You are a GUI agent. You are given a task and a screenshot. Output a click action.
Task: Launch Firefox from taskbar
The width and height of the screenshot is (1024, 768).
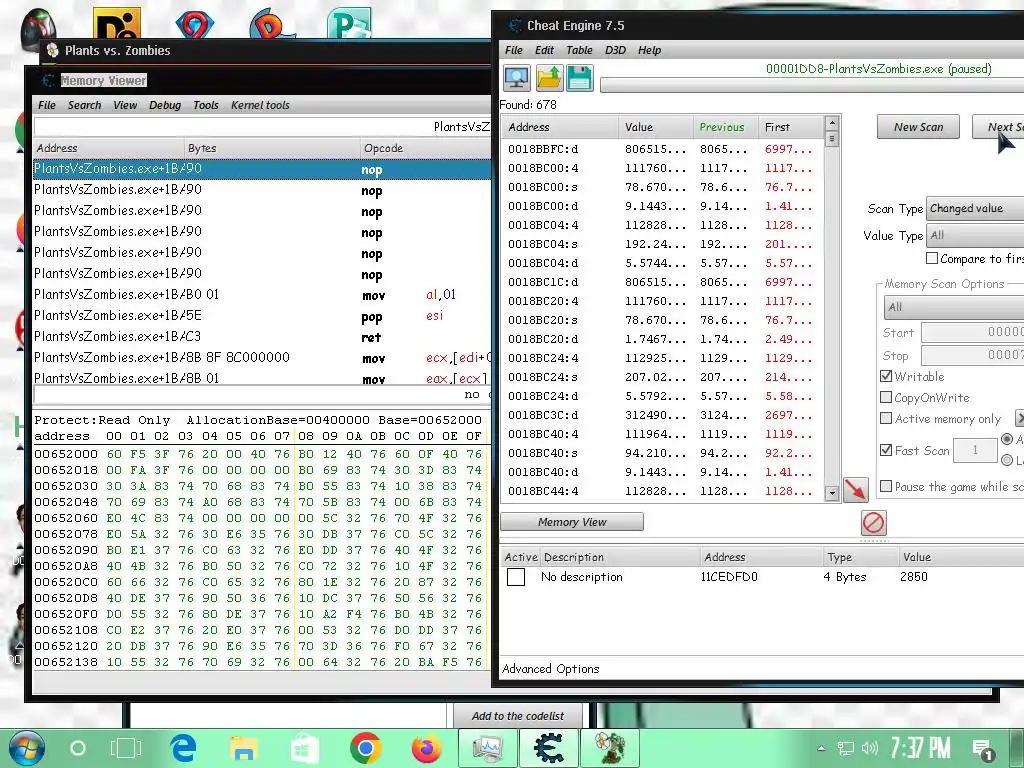tap(426, 748)
